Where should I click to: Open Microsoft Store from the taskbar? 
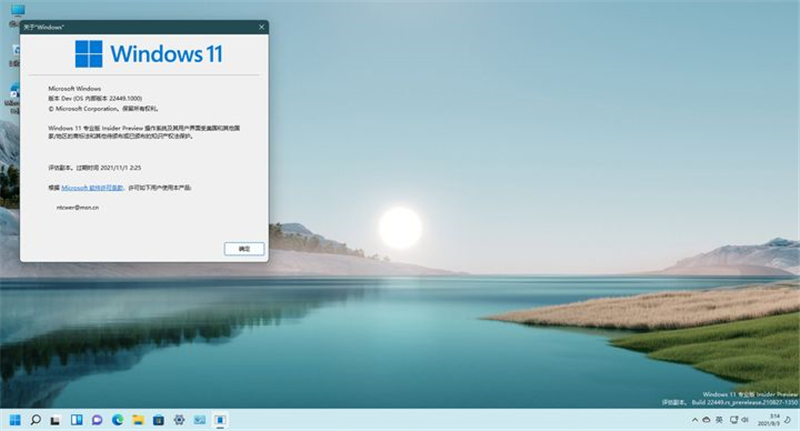(x=158, y=420)
